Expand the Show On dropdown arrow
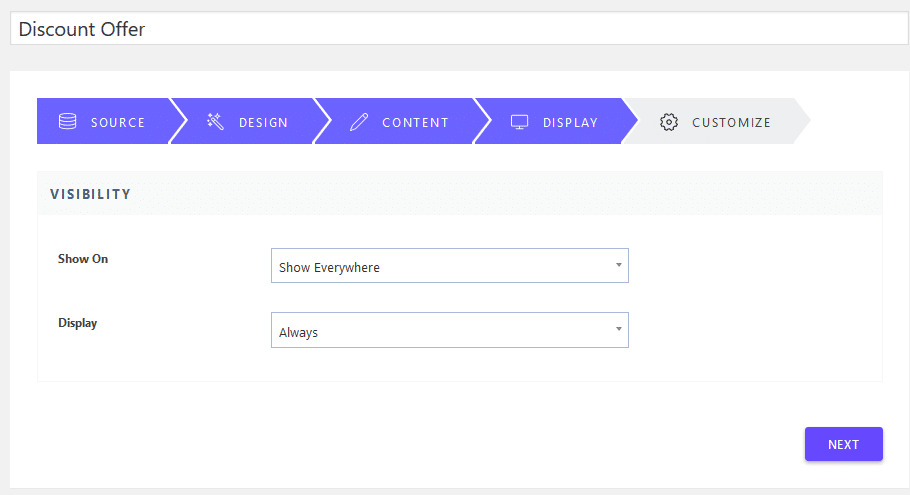 pos(618,265)
